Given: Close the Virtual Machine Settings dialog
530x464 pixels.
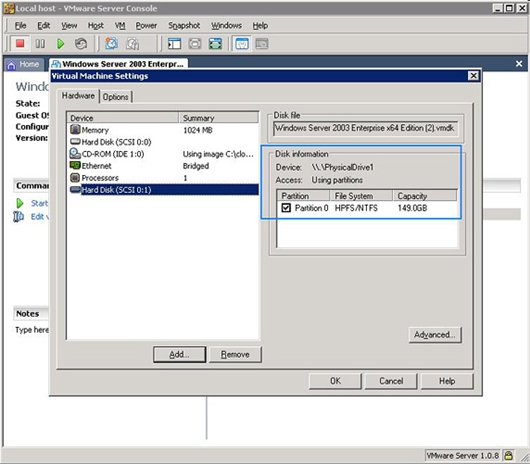Looking at the screenshot, I should tap(473, 76).
